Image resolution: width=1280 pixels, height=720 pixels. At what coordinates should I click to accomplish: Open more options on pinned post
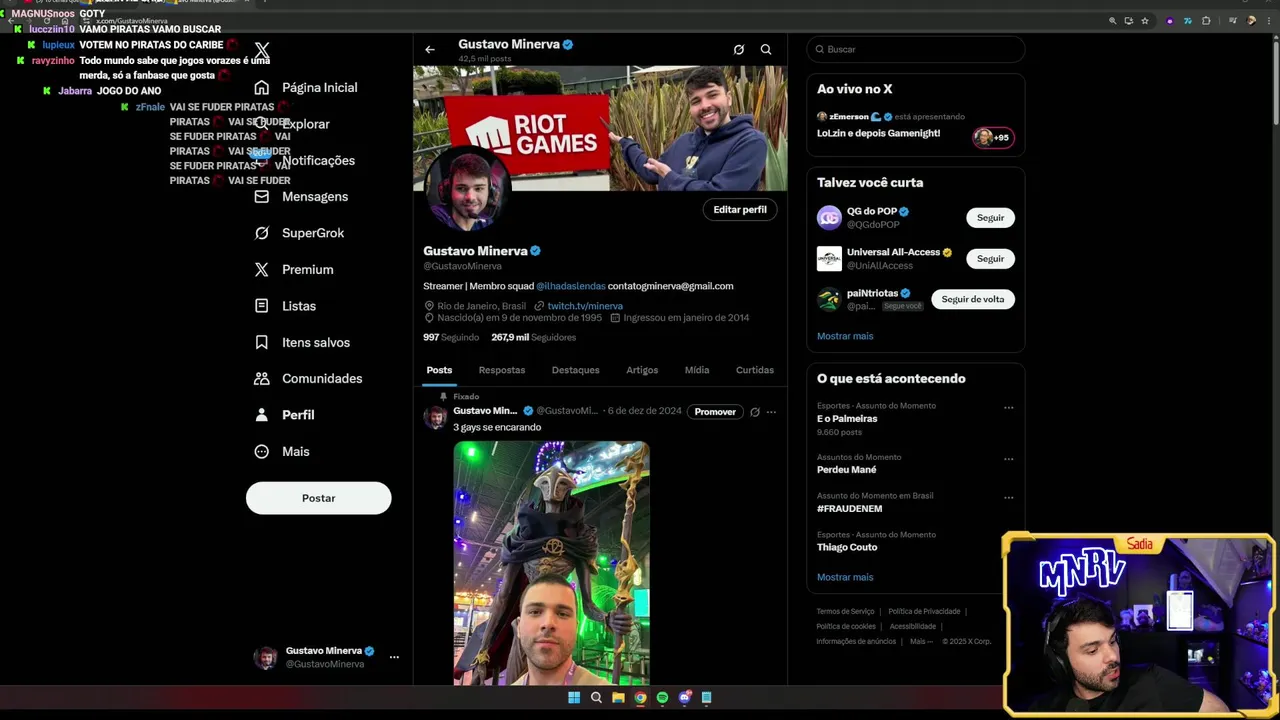click(771, 412)
